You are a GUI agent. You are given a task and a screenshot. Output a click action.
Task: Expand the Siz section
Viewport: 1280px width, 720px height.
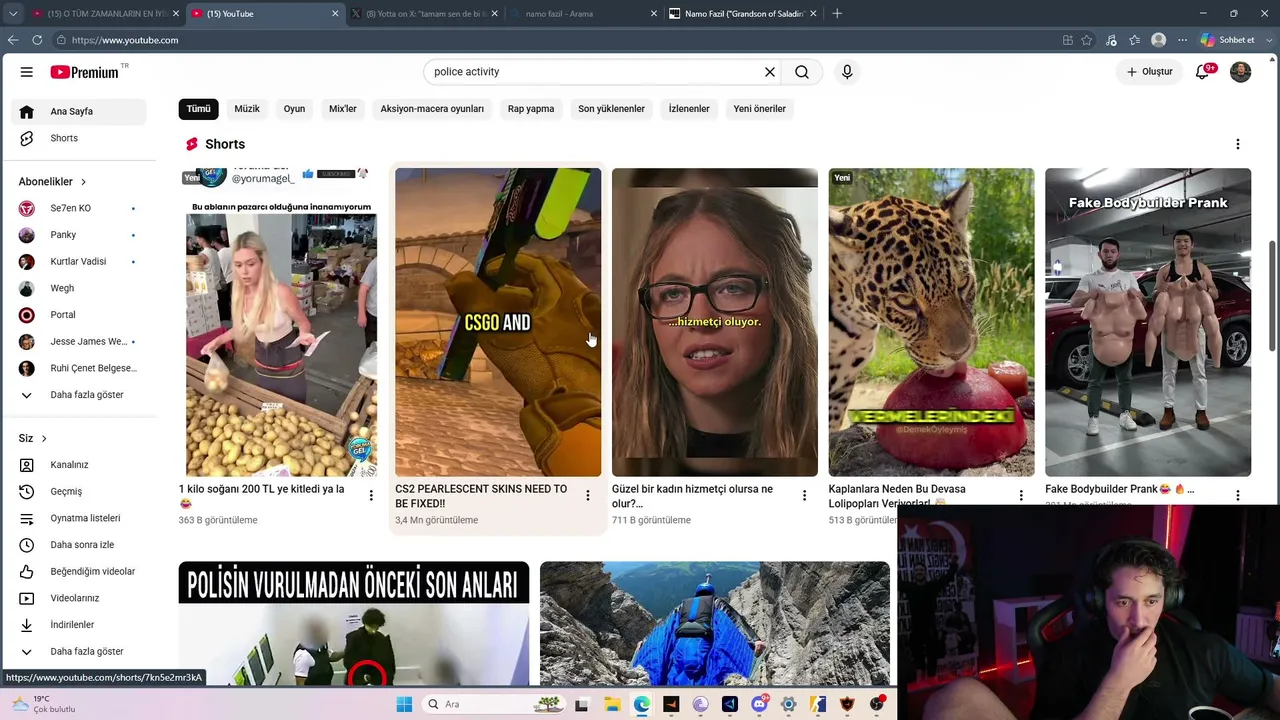tap(32, 438)
